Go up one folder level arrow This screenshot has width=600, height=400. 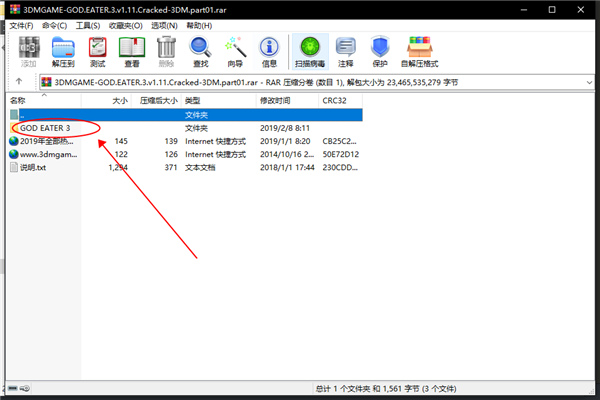point(19,81)
